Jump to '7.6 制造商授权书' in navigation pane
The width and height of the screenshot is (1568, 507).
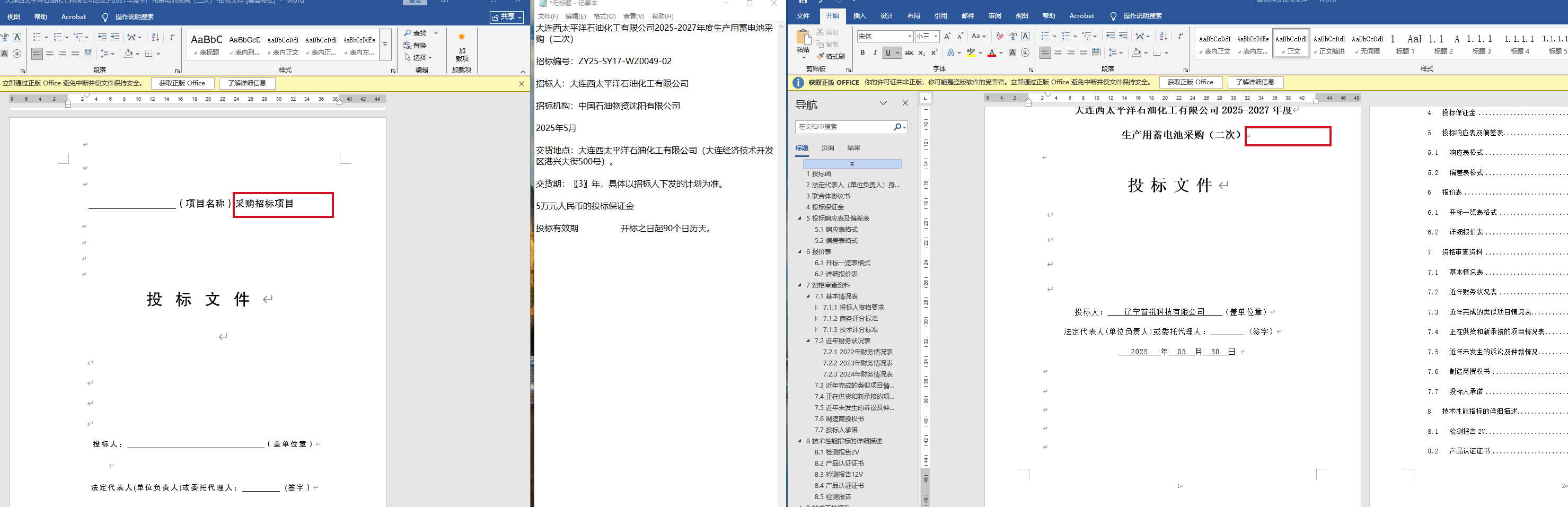(x=839, y=419)
